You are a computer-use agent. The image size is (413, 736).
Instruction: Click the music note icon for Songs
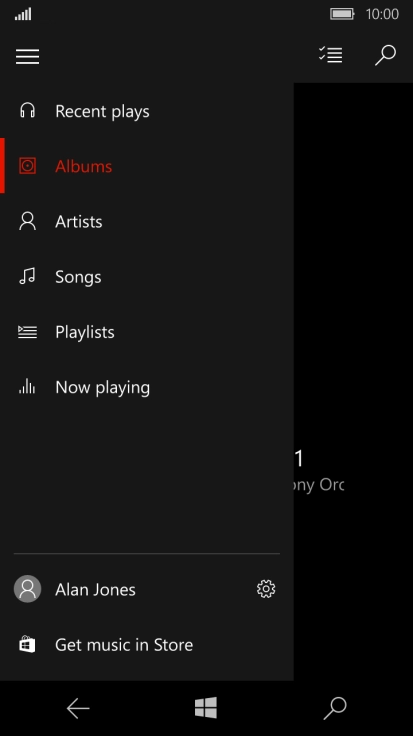click(27, 276)
